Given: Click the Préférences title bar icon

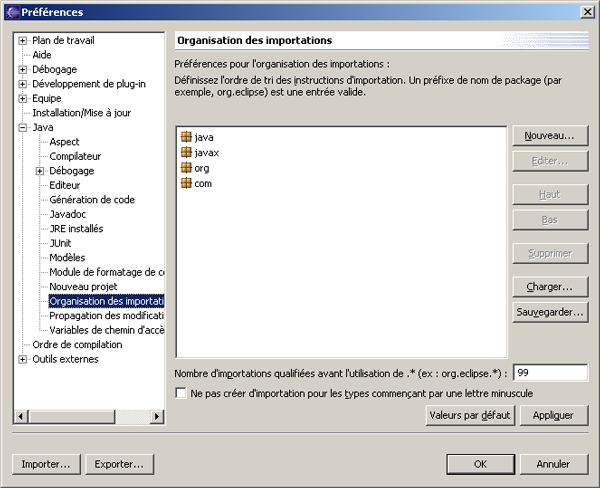Looking at the screenshot, I should pyautogui.click(x=11, y=12).
